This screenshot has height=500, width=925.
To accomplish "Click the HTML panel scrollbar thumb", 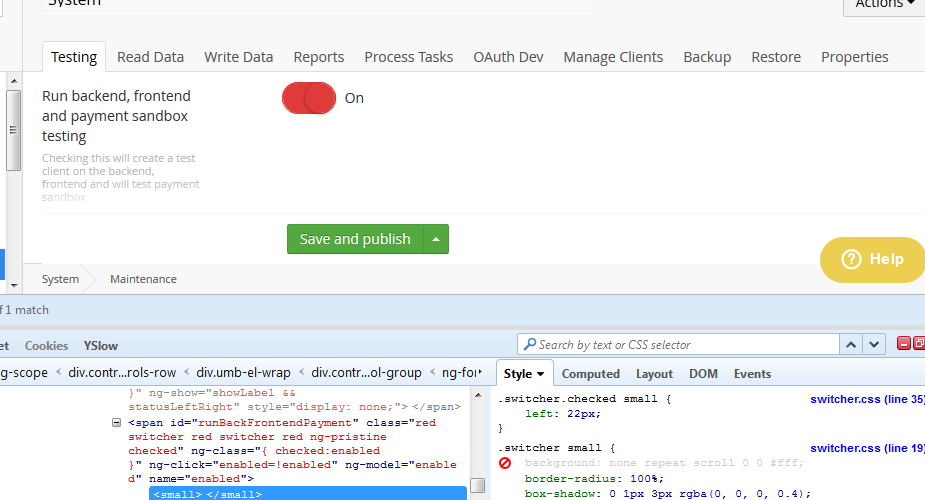I will point(478,485).
